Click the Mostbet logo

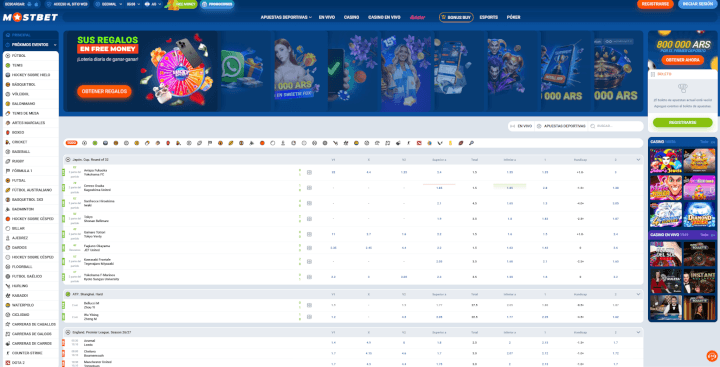tap(30, 17)
